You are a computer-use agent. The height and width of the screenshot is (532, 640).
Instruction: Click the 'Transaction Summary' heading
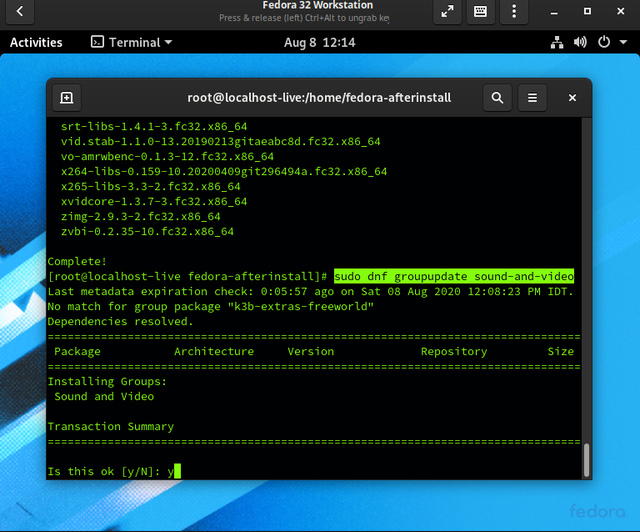pos(111,426)
